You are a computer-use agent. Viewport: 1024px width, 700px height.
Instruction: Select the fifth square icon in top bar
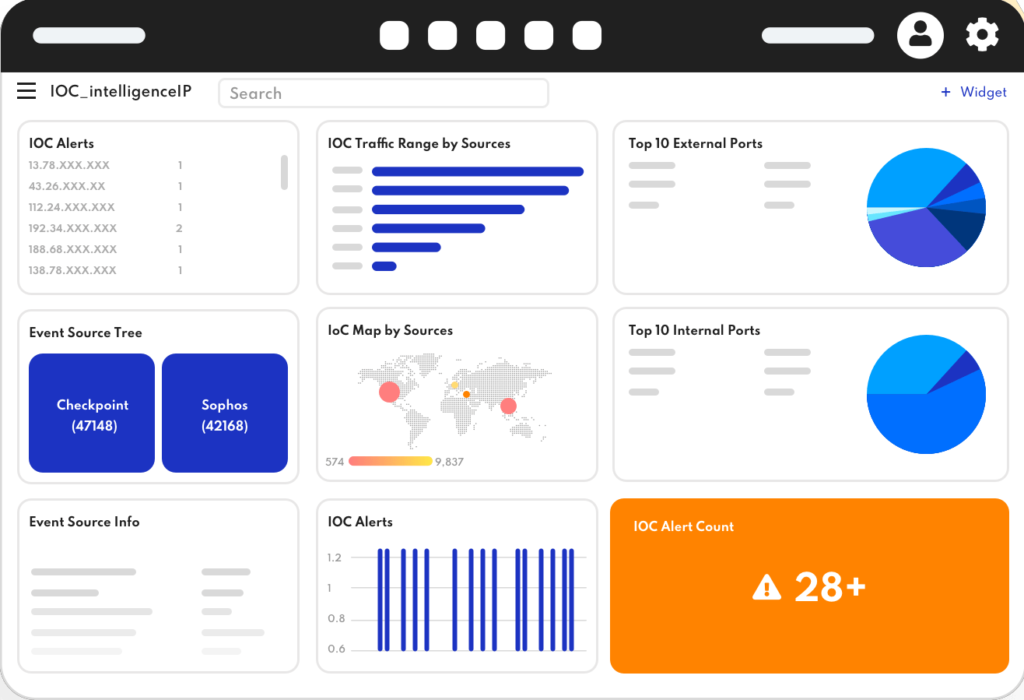pyautogui.click(x=586, y=36)
